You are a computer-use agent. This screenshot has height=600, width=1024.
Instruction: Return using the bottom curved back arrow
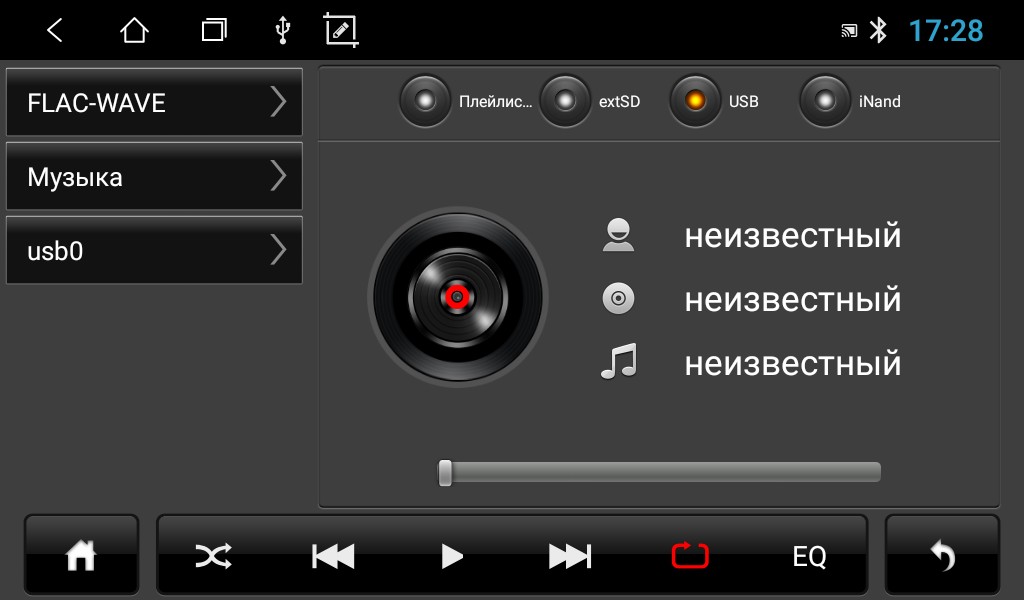coord(942,556)
